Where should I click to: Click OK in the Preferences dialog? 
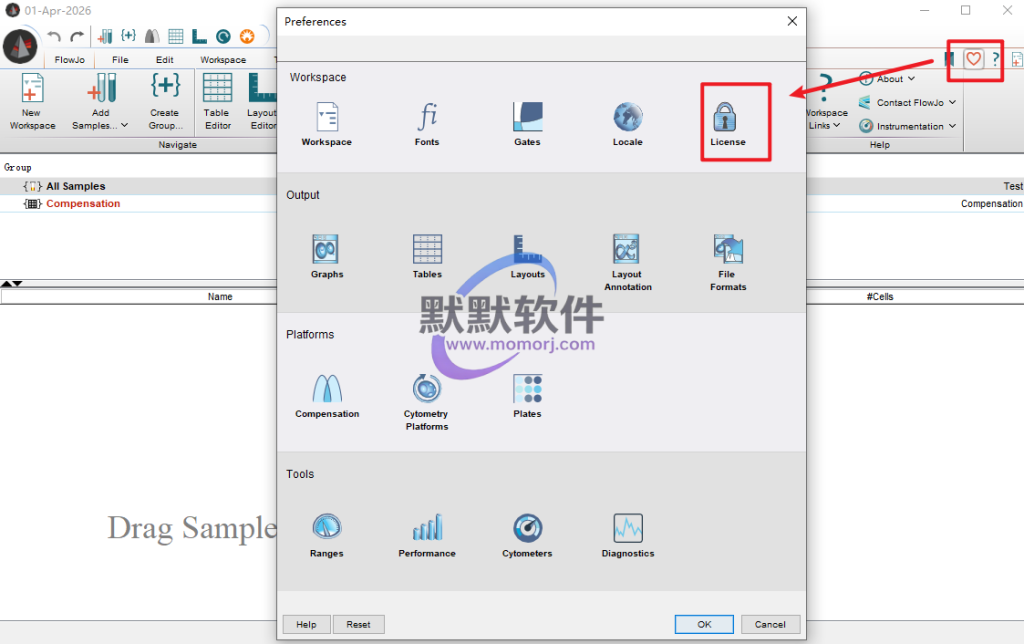(x=704, y=624)
